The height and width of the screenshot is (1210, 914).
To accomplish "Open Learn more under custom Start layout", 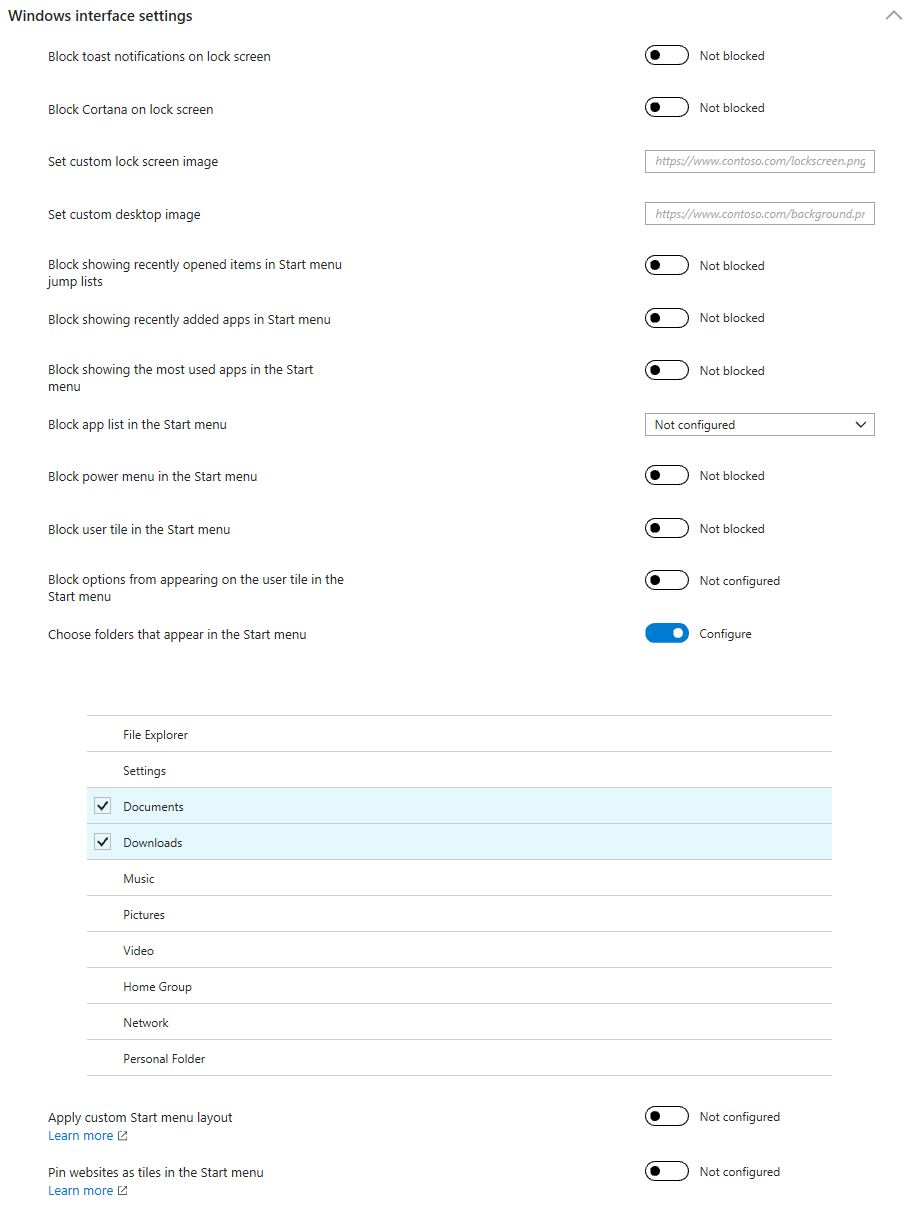I will [x=80, y=1136].
